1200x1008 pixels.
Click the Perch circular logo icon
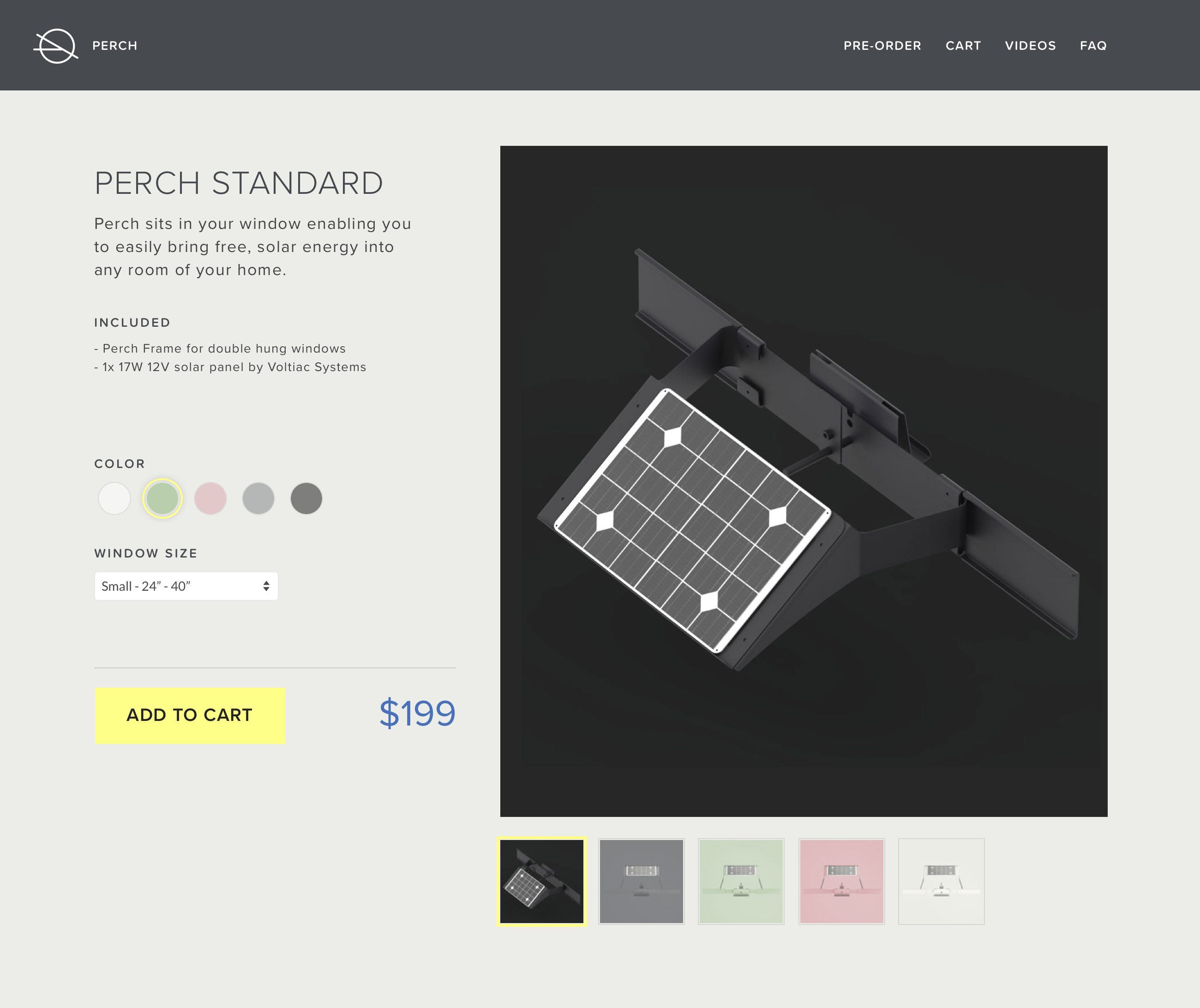pos(56,46)
